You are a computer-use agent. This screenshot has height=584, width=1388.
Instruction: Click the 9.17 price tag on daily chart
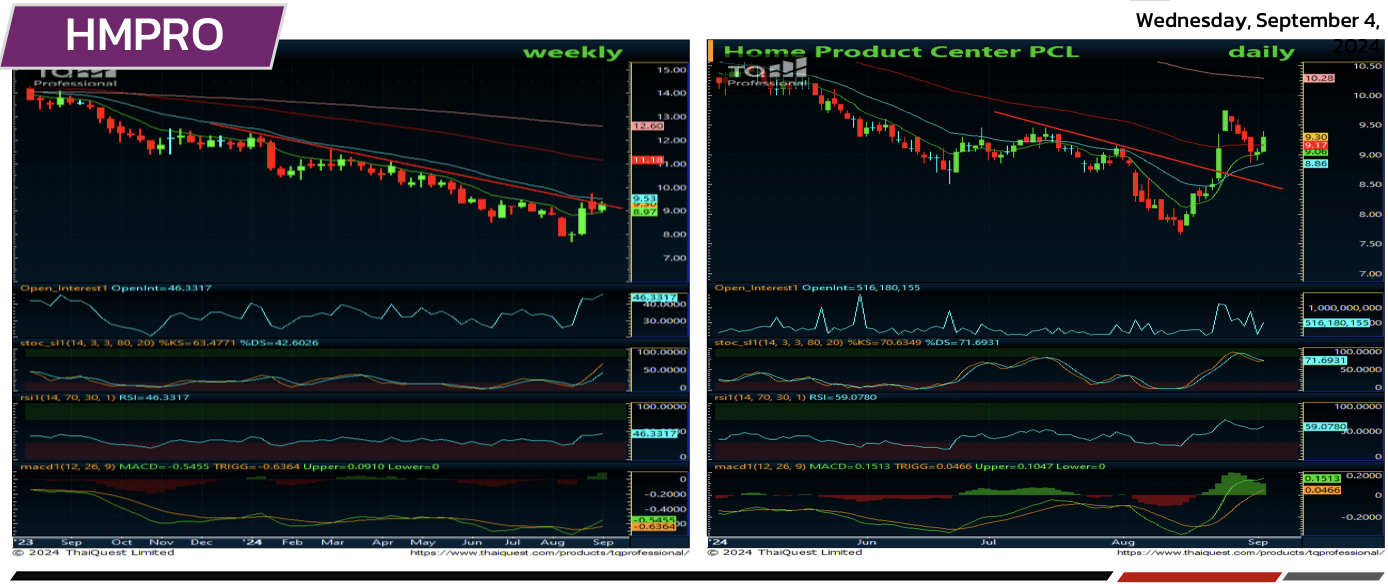click(x=1314, y=145)
